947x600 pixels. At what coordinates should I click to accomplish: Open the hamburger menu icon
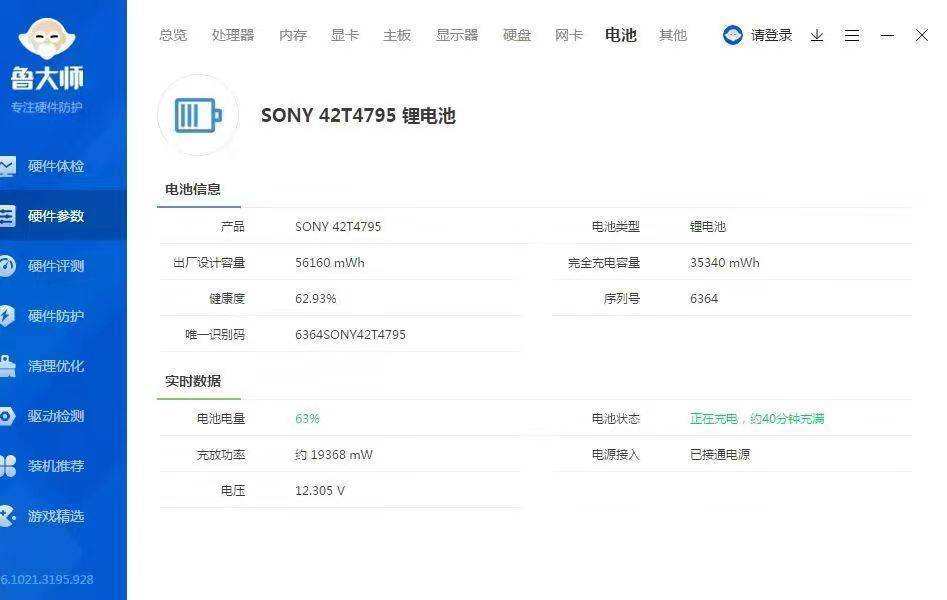tap(852, 36)
